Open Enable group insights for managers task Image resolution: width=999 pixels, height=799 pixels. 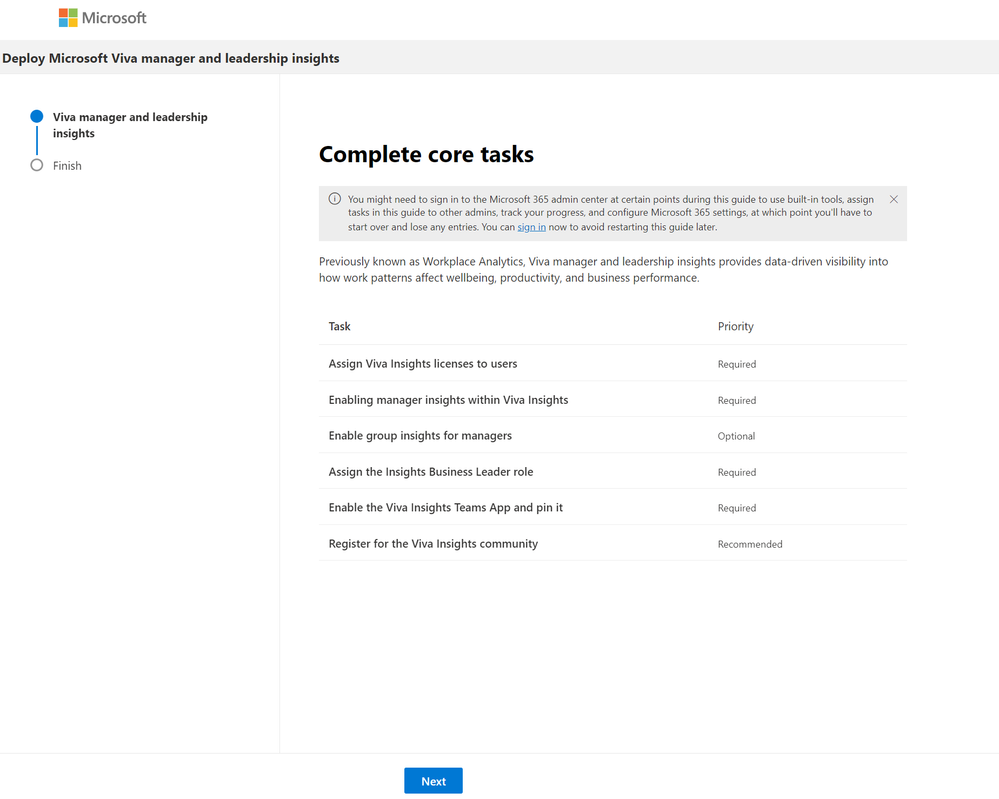[420, 436]
